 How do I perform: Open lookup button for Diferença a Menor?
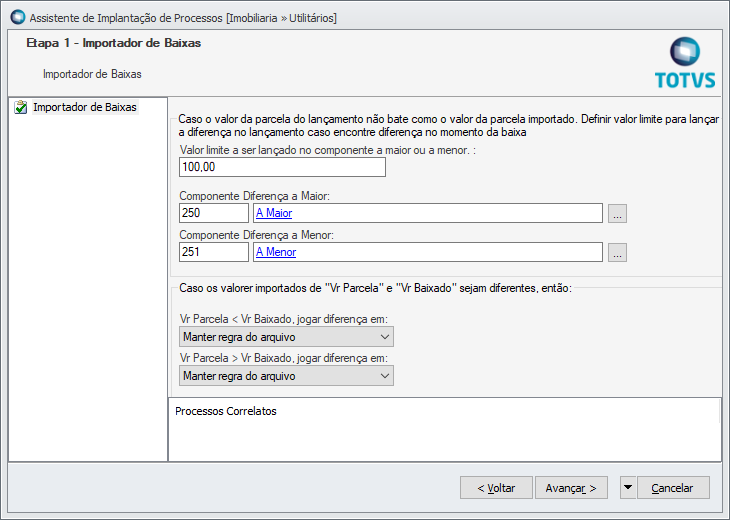617,253
